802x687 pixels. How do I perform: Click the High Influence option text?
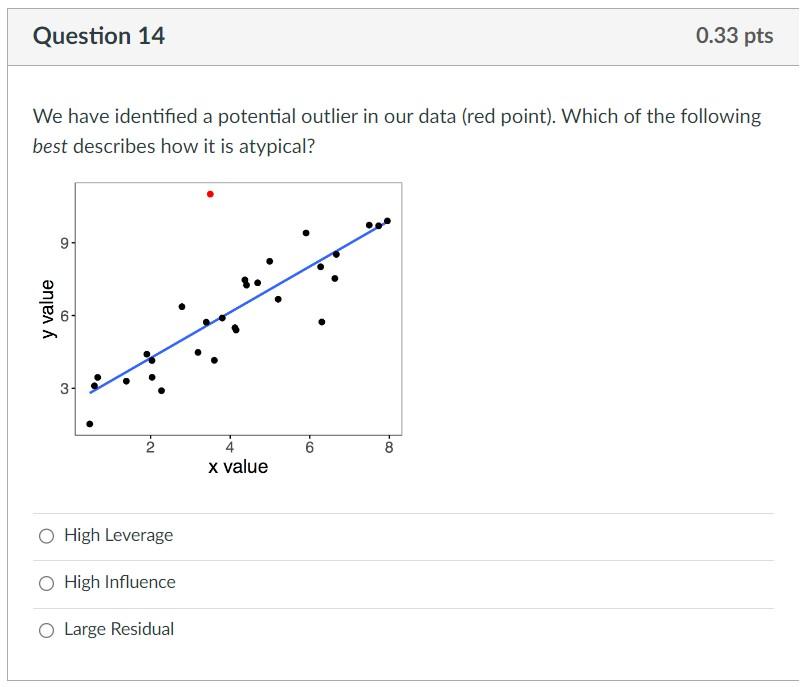click(x=119, y=582)
